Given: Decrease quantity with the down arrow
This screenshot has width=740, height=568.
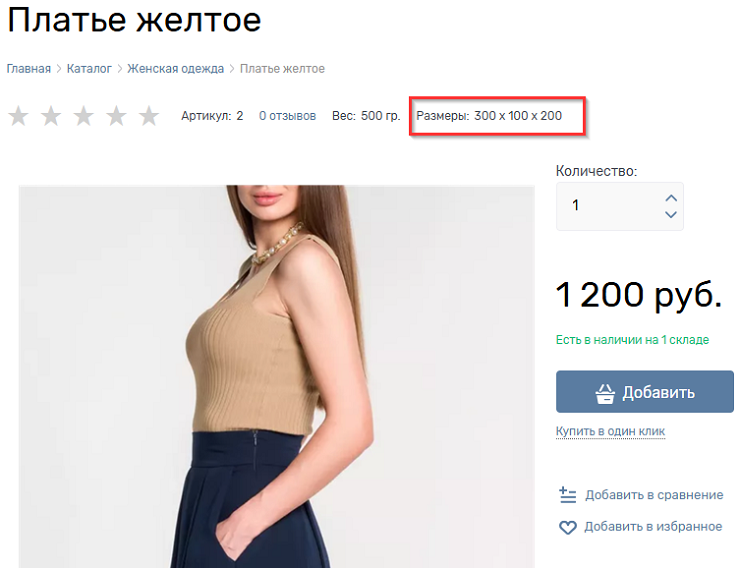Looking at the screenshot, I should [x=671, y=214].
